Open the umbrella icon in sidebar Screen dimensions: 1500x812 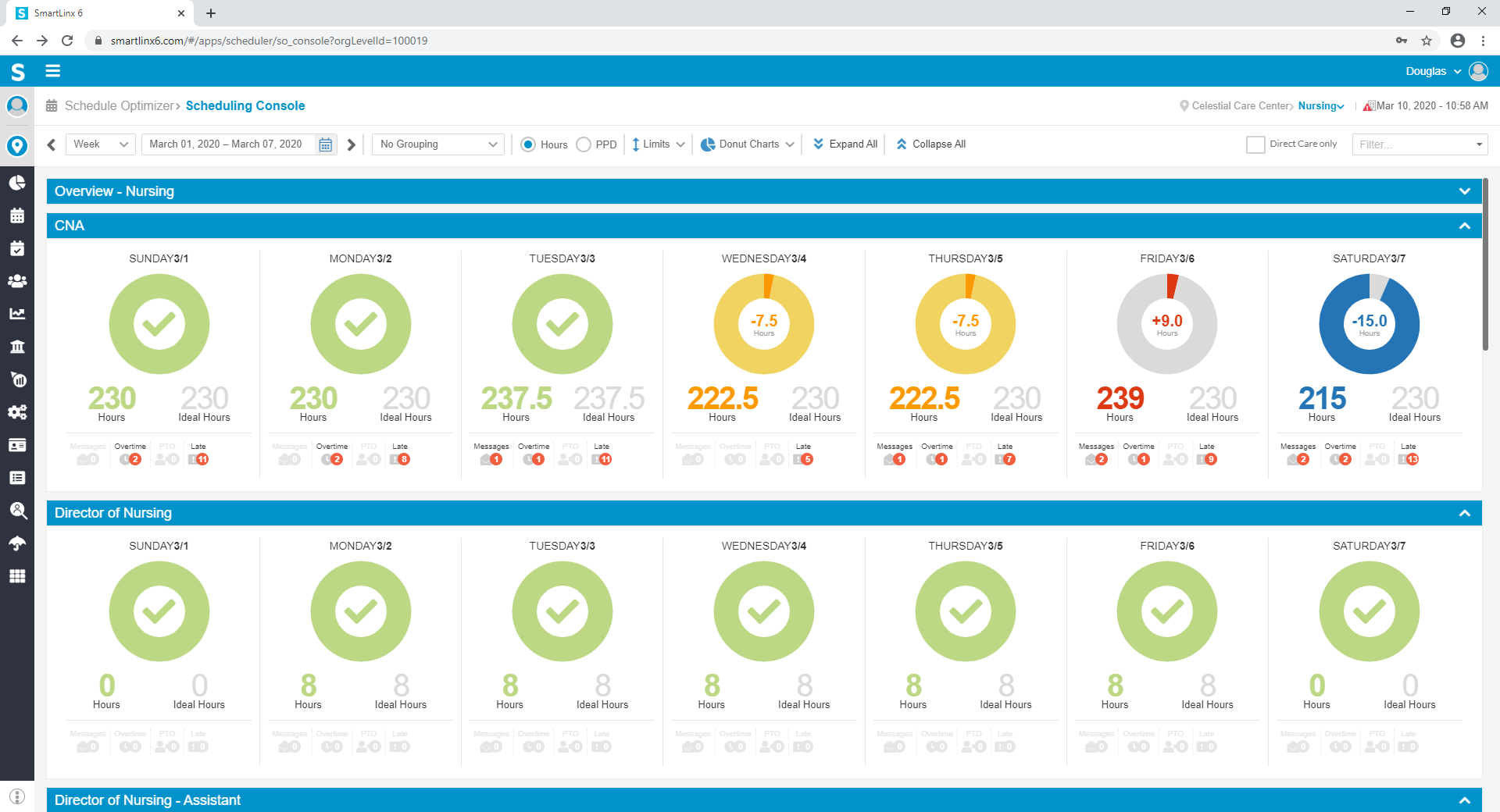pyautogui.click(x=17, y=543)
